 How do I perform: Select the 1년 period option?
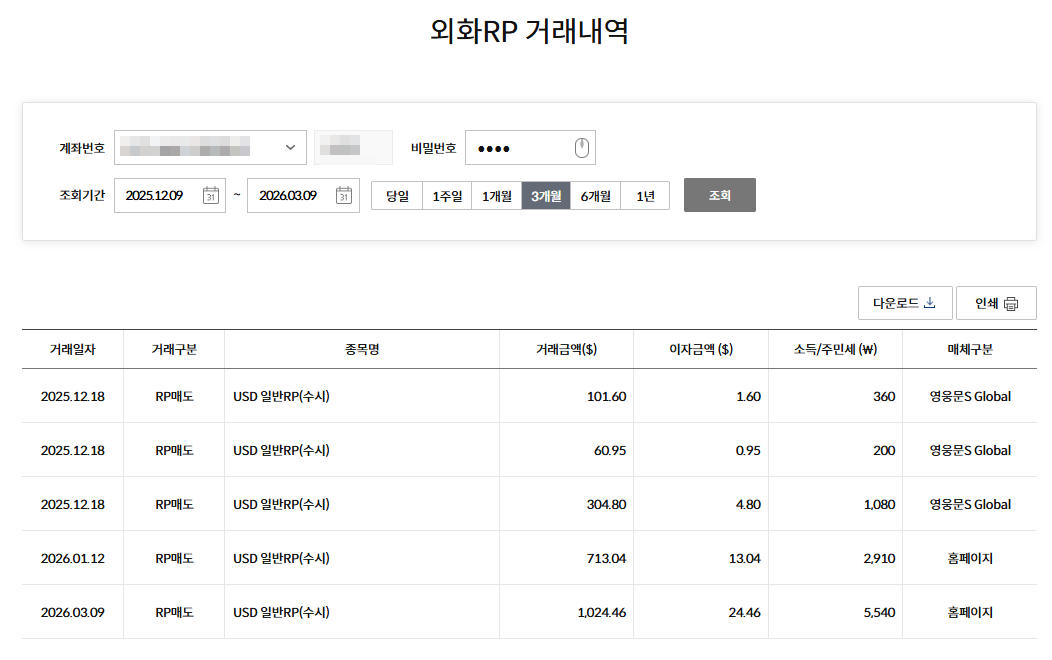coord(645,195)
